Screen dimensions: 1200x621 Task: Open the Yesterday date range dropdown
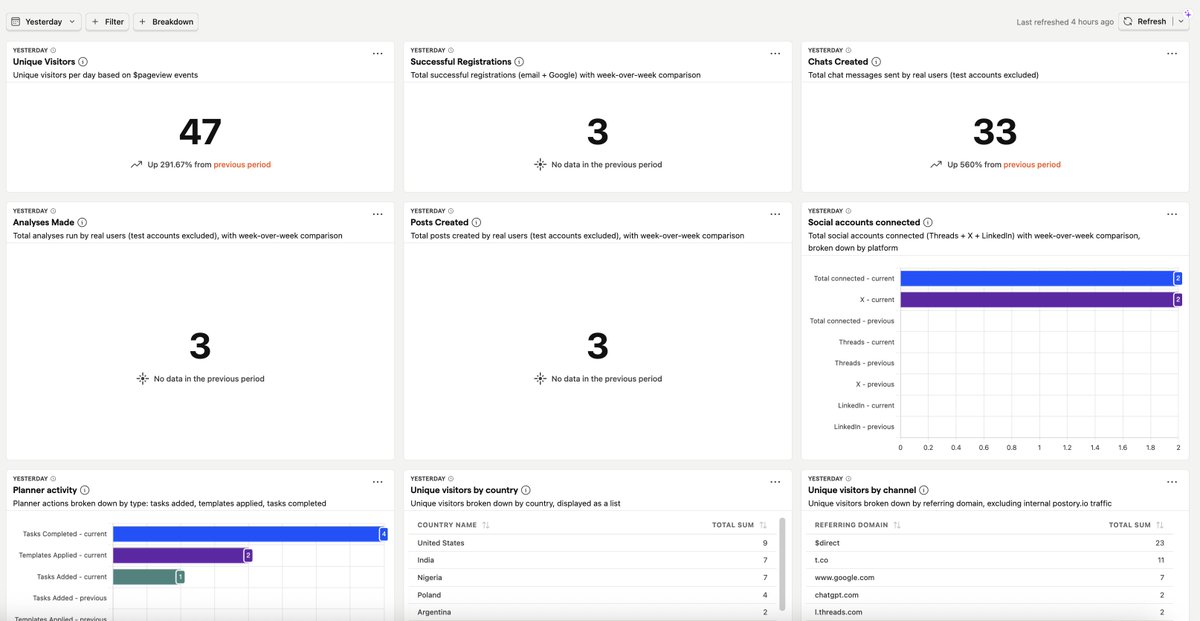[44, 21]
